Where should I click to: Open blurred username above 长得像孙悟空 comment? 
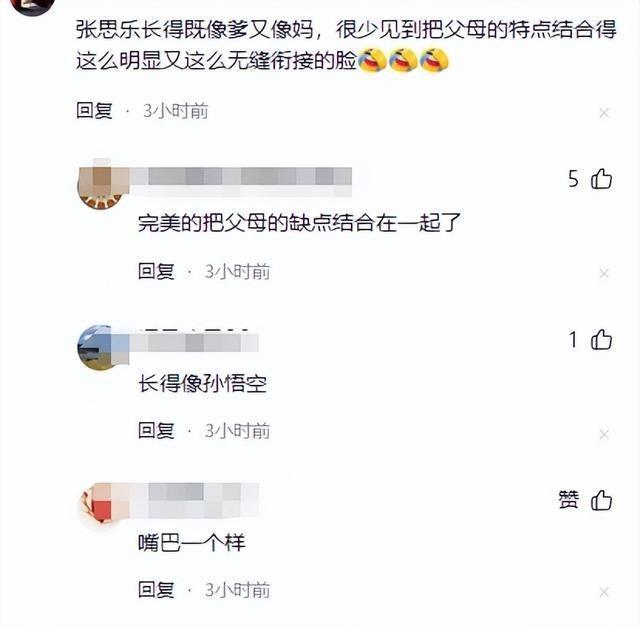pyautogui.click(x=194, y=342)
